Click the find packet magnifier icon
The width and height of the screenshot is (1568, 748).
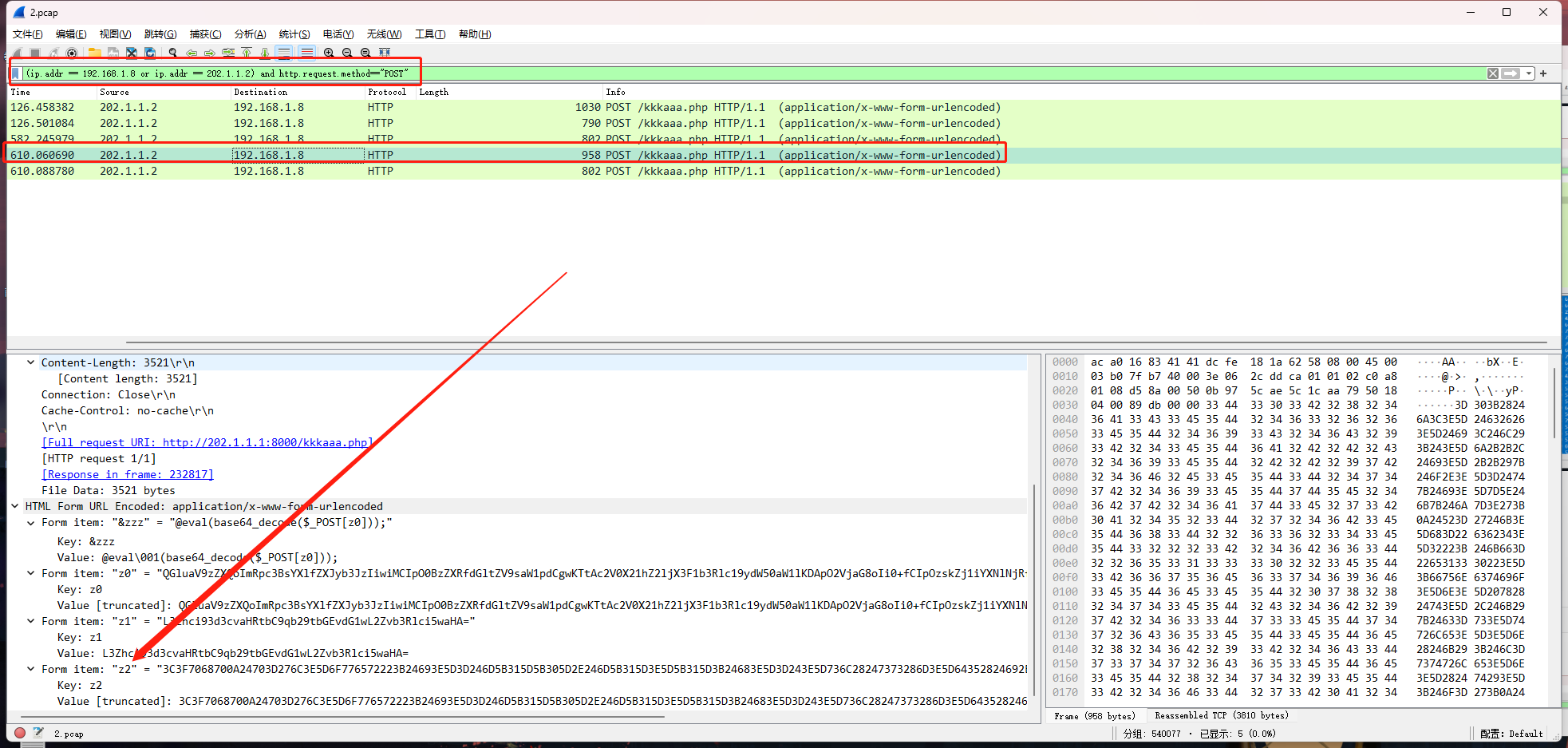173,53
